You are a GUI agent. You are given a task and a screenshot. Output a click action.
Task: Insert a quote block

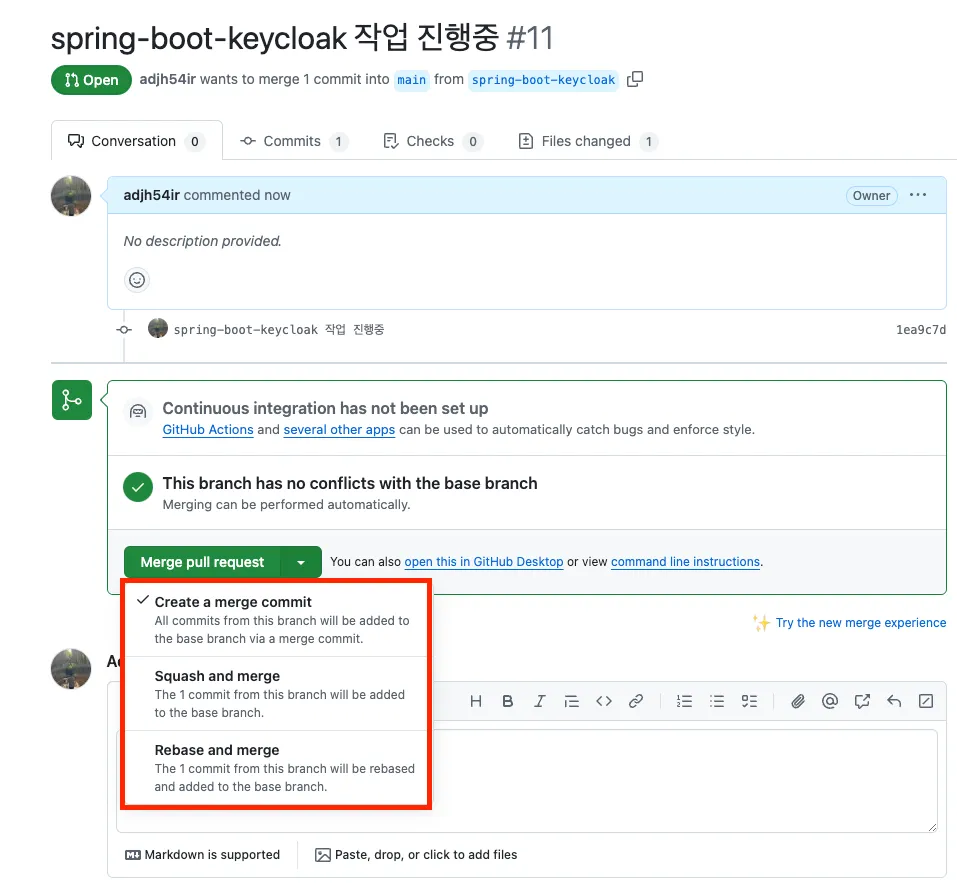pos(571,701)
